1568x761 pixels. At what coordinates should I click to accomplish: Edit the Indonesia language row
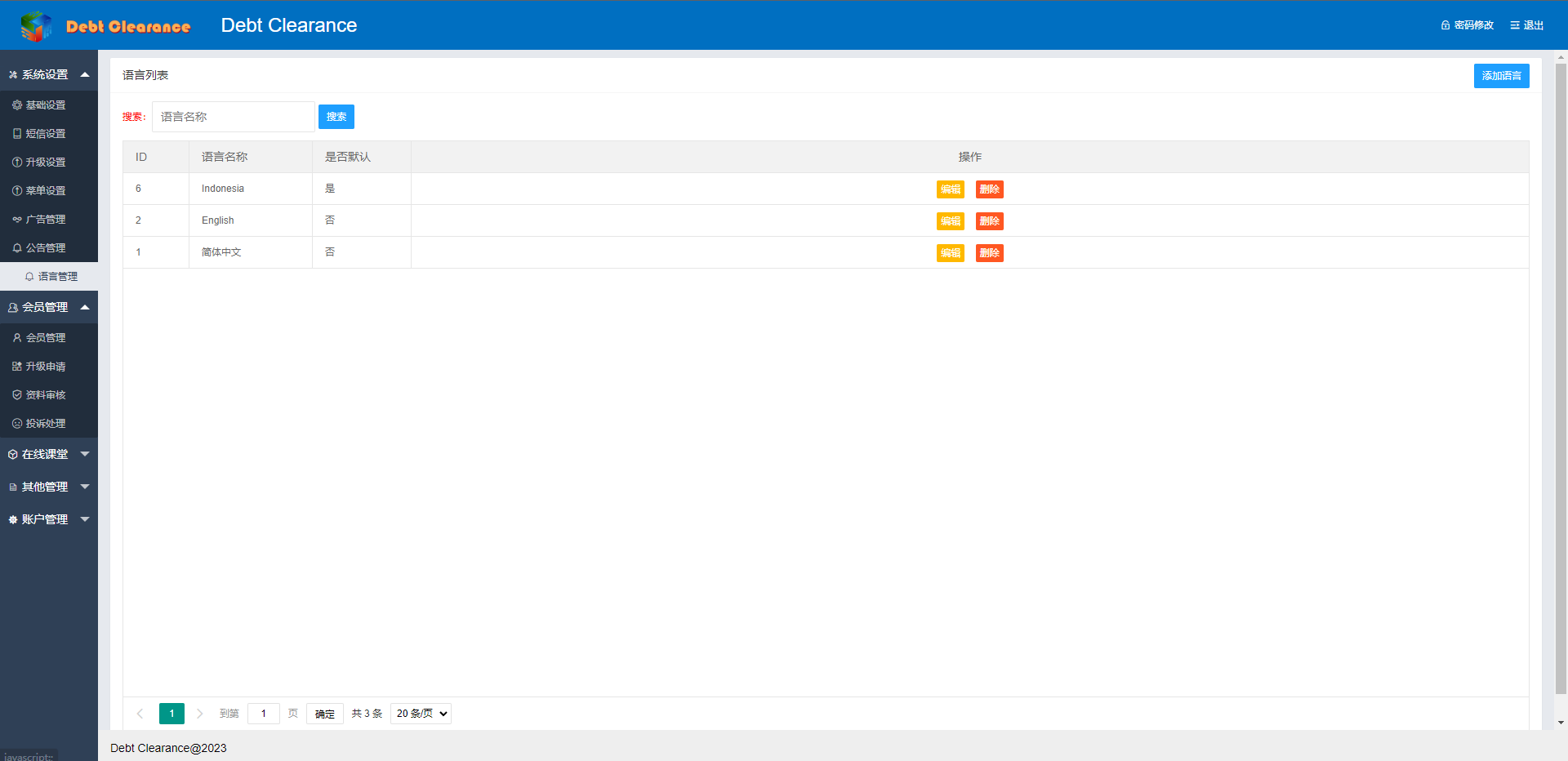[x=951, y=189]
